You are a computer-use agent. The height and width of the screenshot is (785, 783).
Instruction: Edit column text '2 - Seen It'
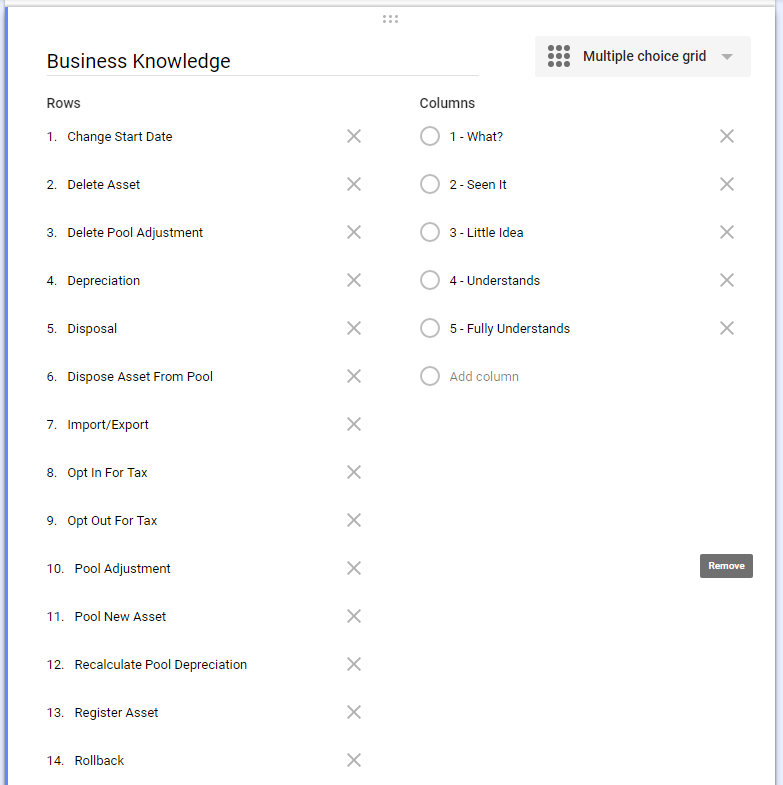[478, 185]
